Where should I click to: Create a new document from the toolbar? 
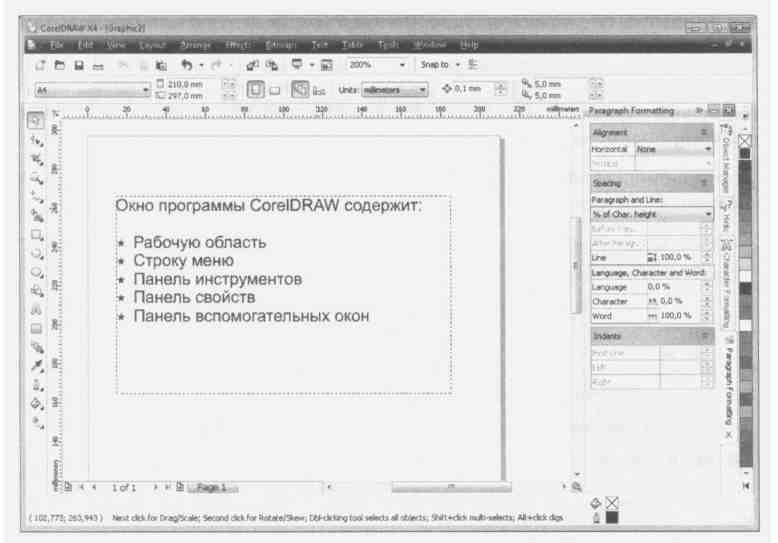[x=40, y=65]
